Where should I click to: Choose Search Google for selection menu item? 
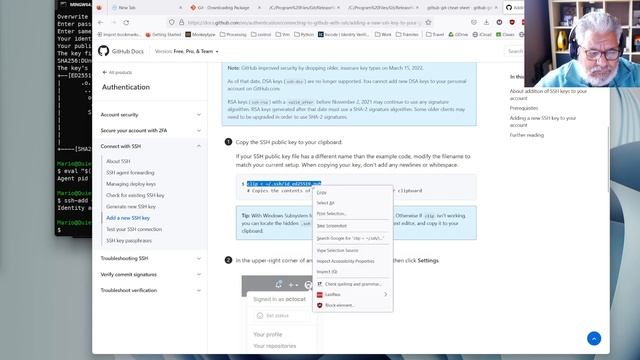click(353, 238)
